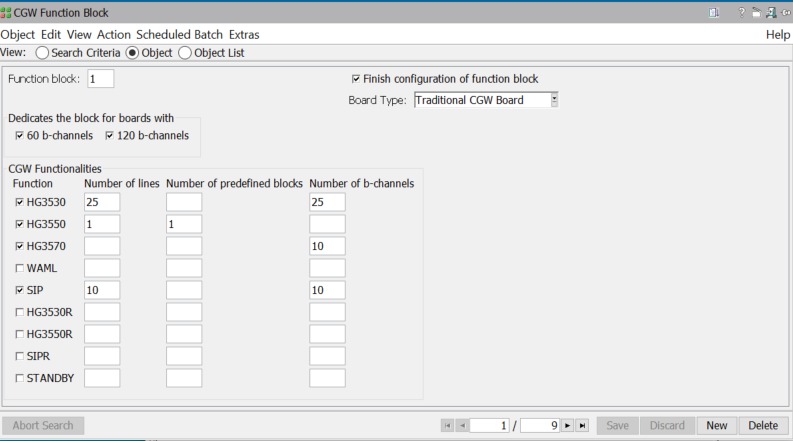This screenshot has height=441, width=793.
Task: Click the Abort Search button
Action: 43,426
